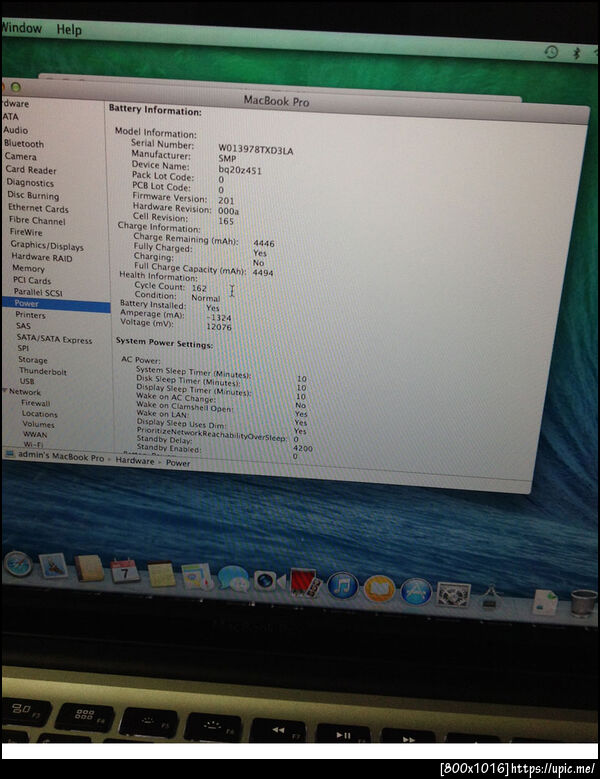
Task: Open the Calendar icon showing 7
Action: point(125,571)
